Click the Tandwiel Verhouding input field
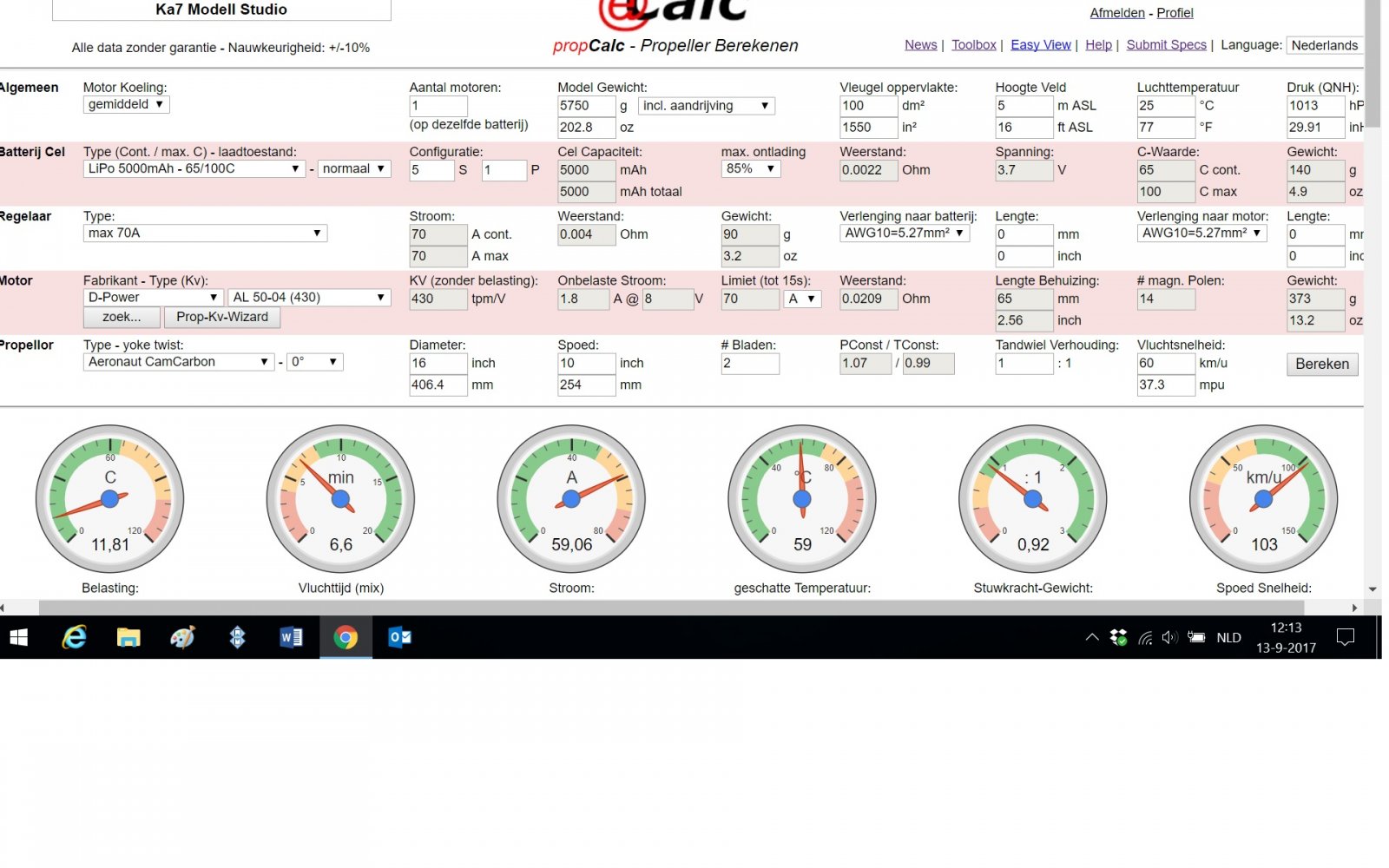 click(x=1024, y=364)
